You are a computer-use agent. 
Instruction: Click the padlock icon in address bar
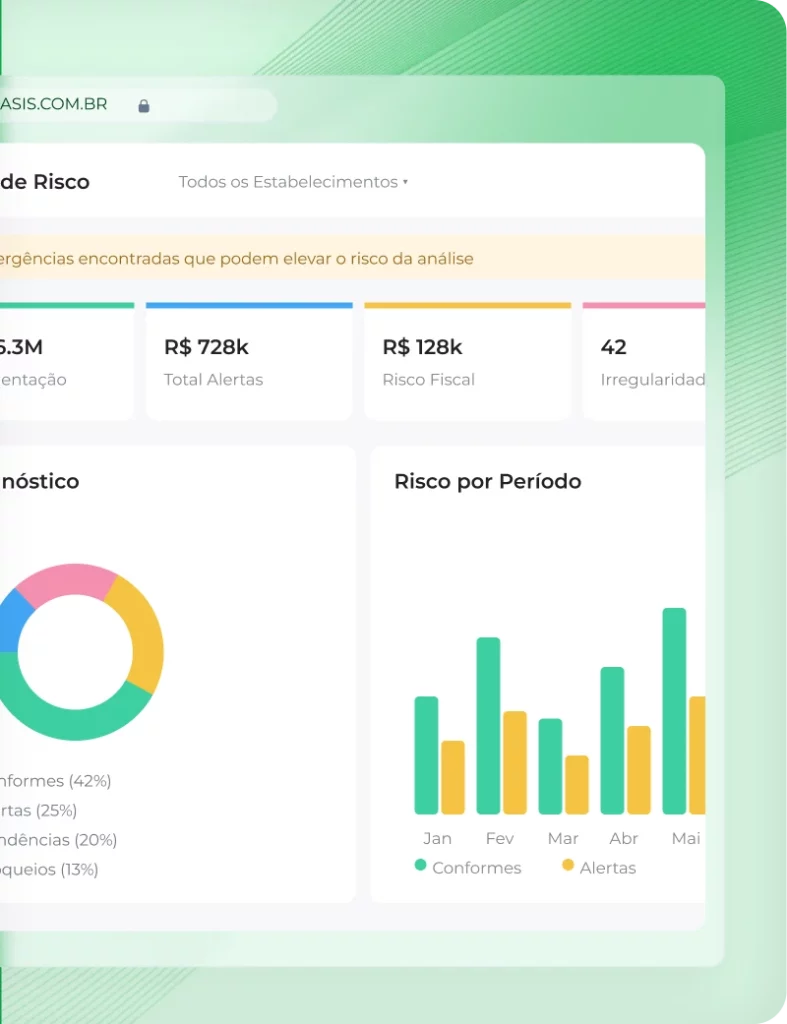coord(144,106)
